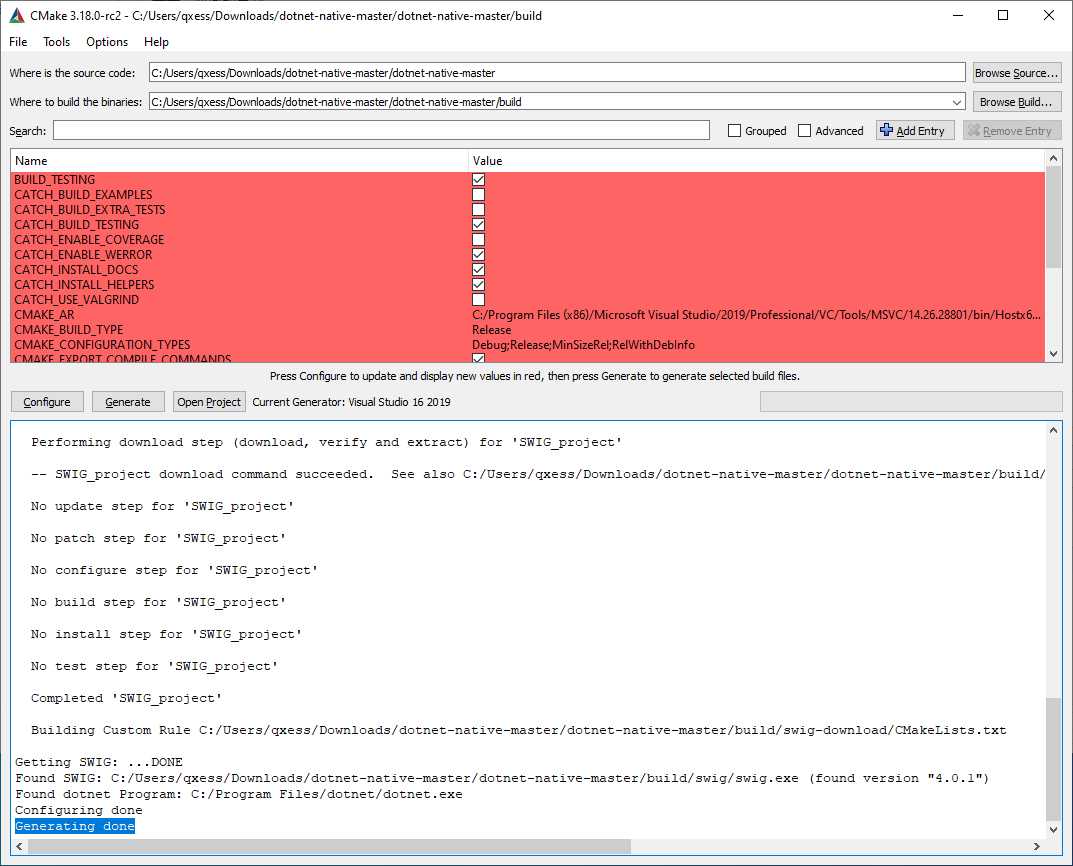
Task: Select the CATCH_USE_VALGRIND entry name
Action: click(x=77, y=300)
